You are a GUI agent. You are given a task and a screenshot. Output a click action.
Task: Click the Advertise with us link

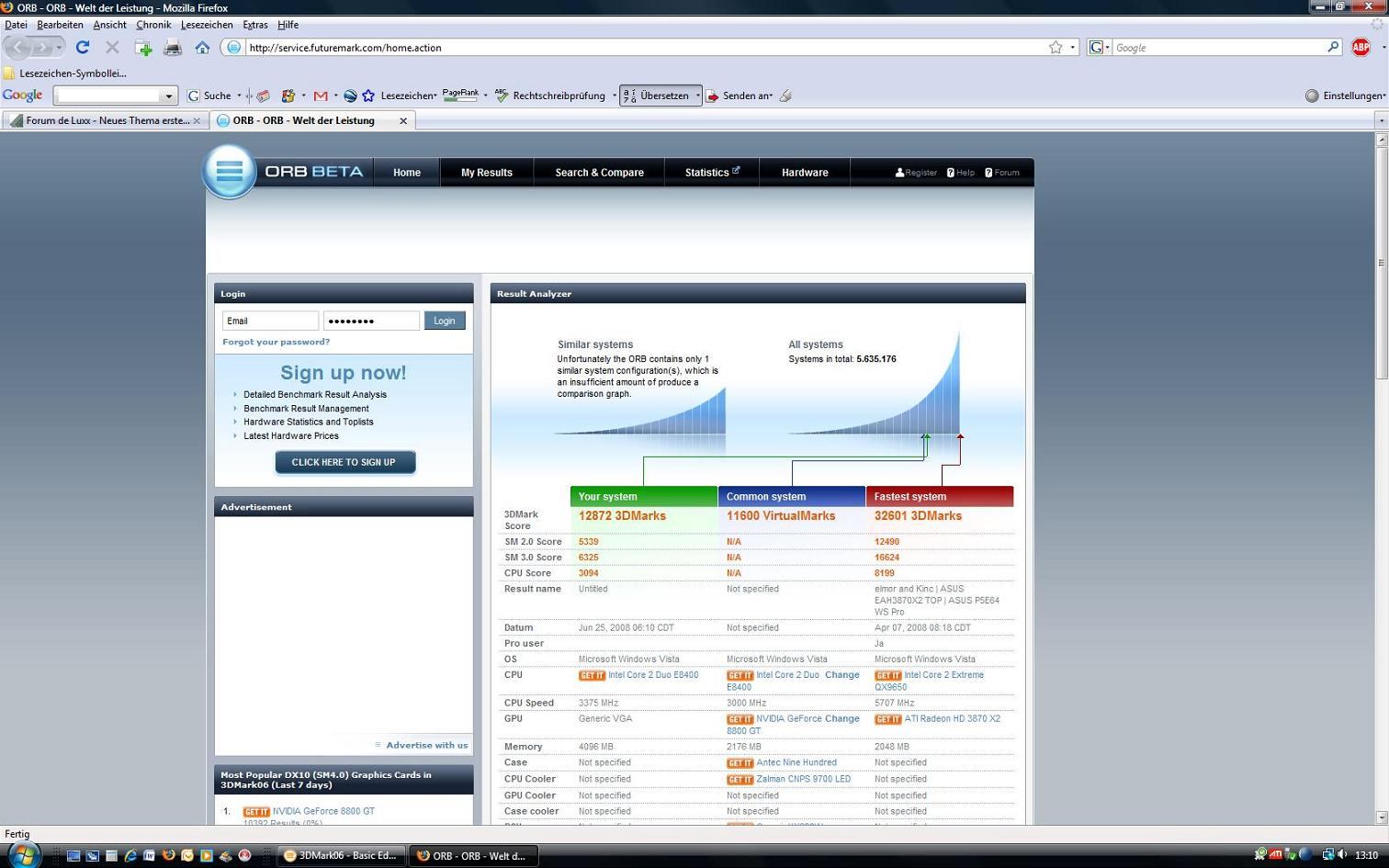[x=427, y=745]
